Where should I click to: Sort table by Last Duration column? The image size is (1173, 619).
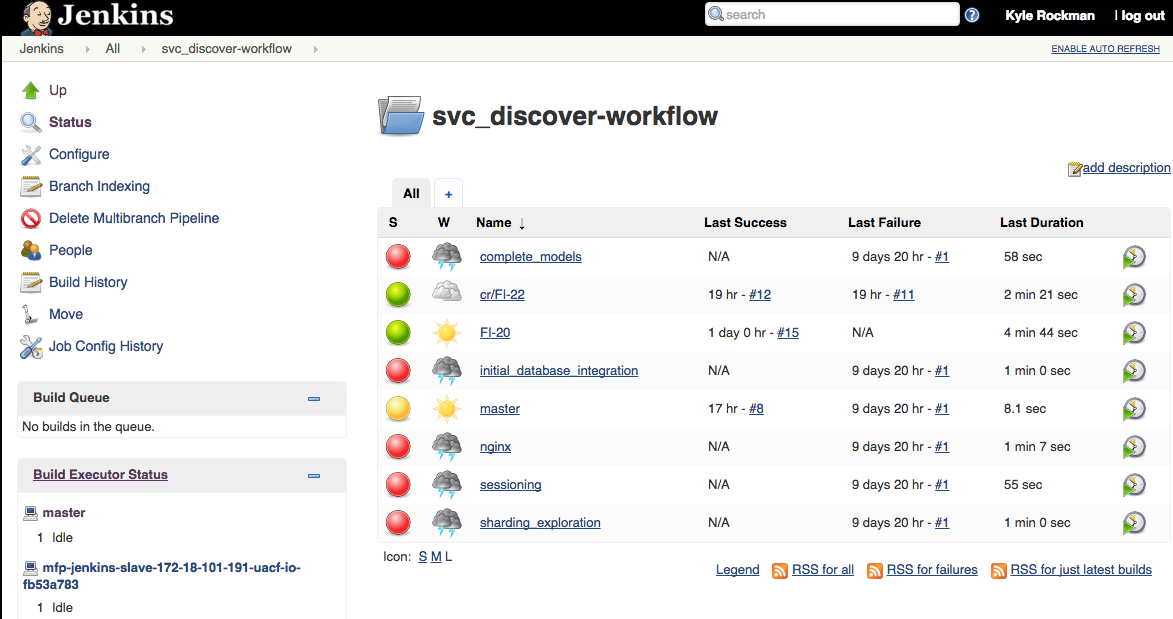[1041, 223]
